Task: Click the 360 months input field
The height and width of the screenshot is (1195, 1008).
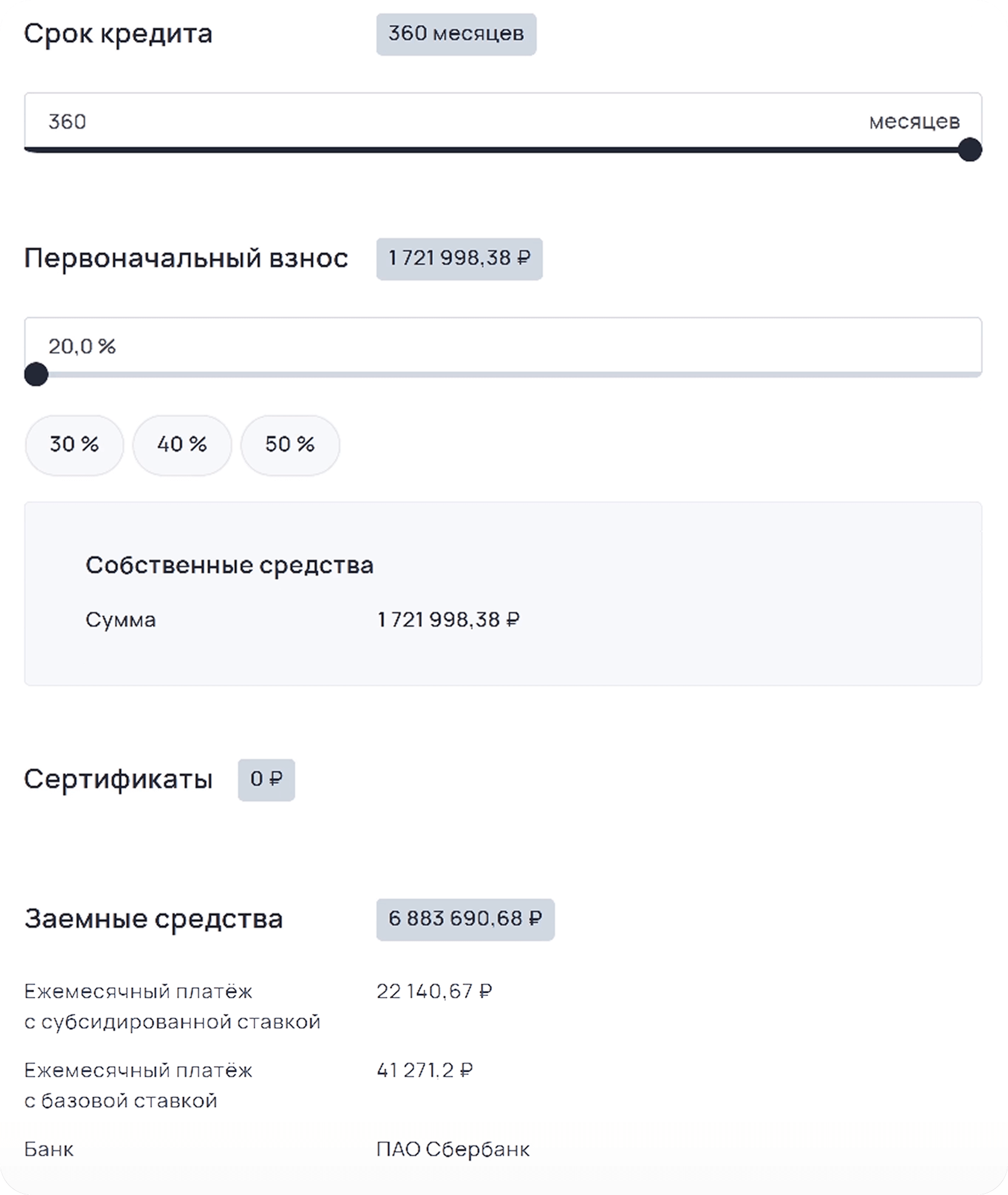Action: (x=425, y=121)
